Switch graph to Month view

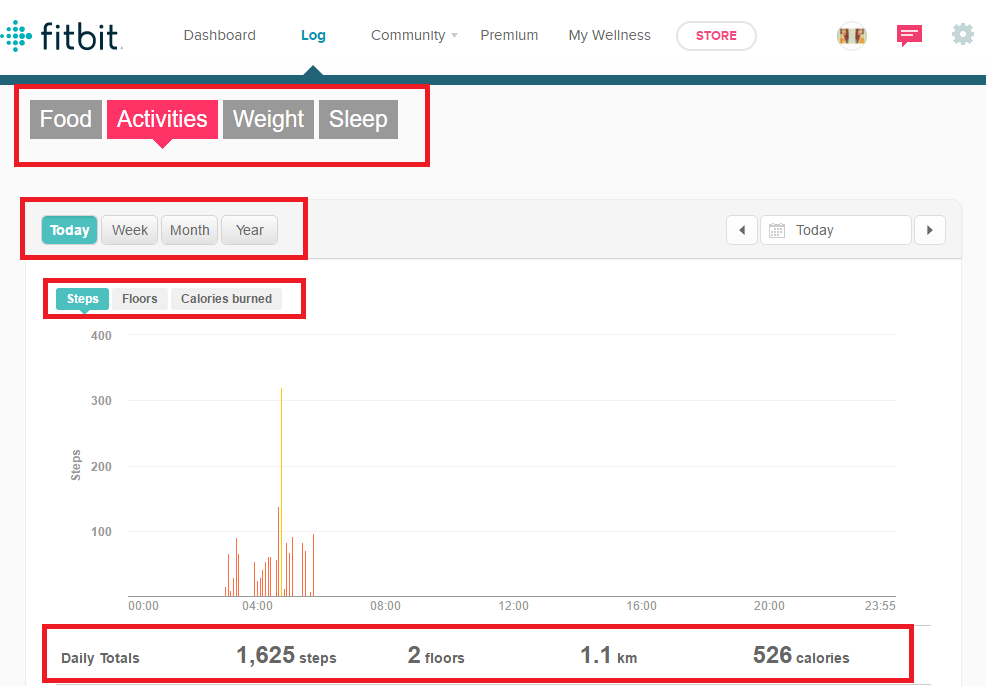(x=190, y=230)
